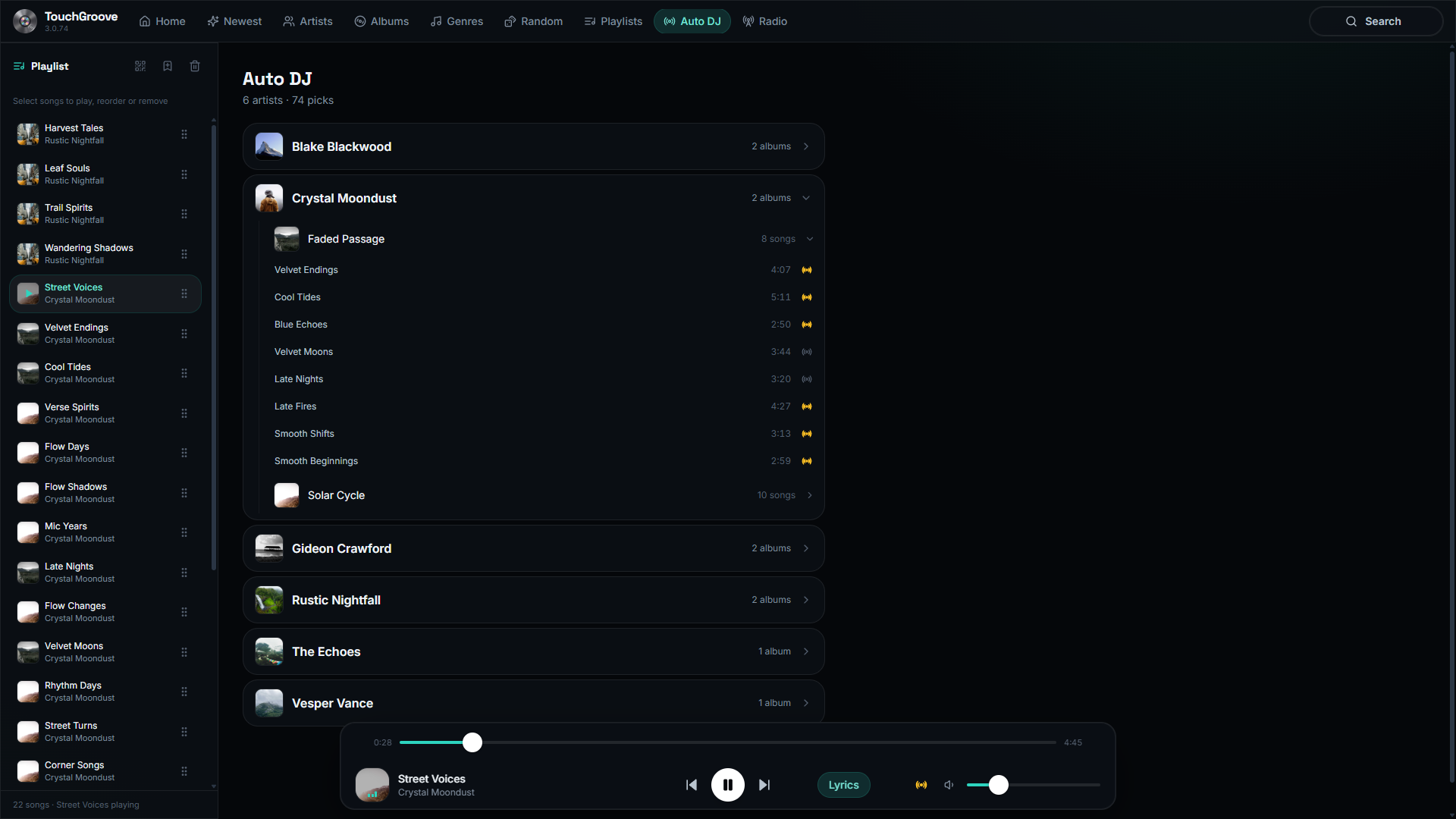1456x819 pixels.
Task: Open the Search box
Action: (1376, 21)
